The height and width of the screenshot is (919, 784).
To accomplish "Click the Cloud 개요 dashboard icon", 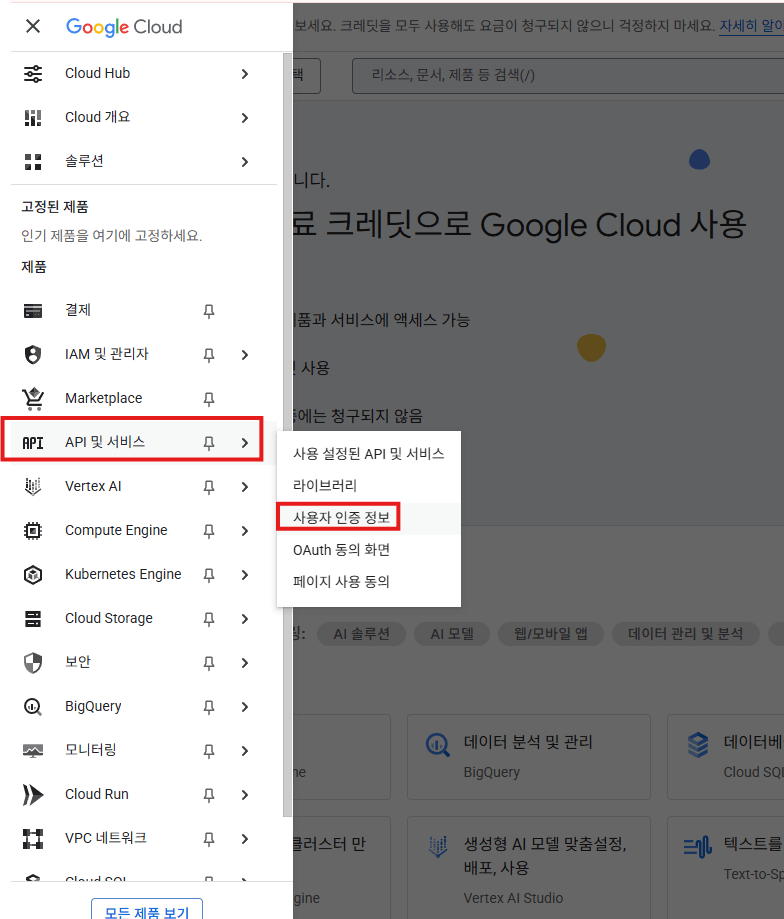I will (33, 118).
